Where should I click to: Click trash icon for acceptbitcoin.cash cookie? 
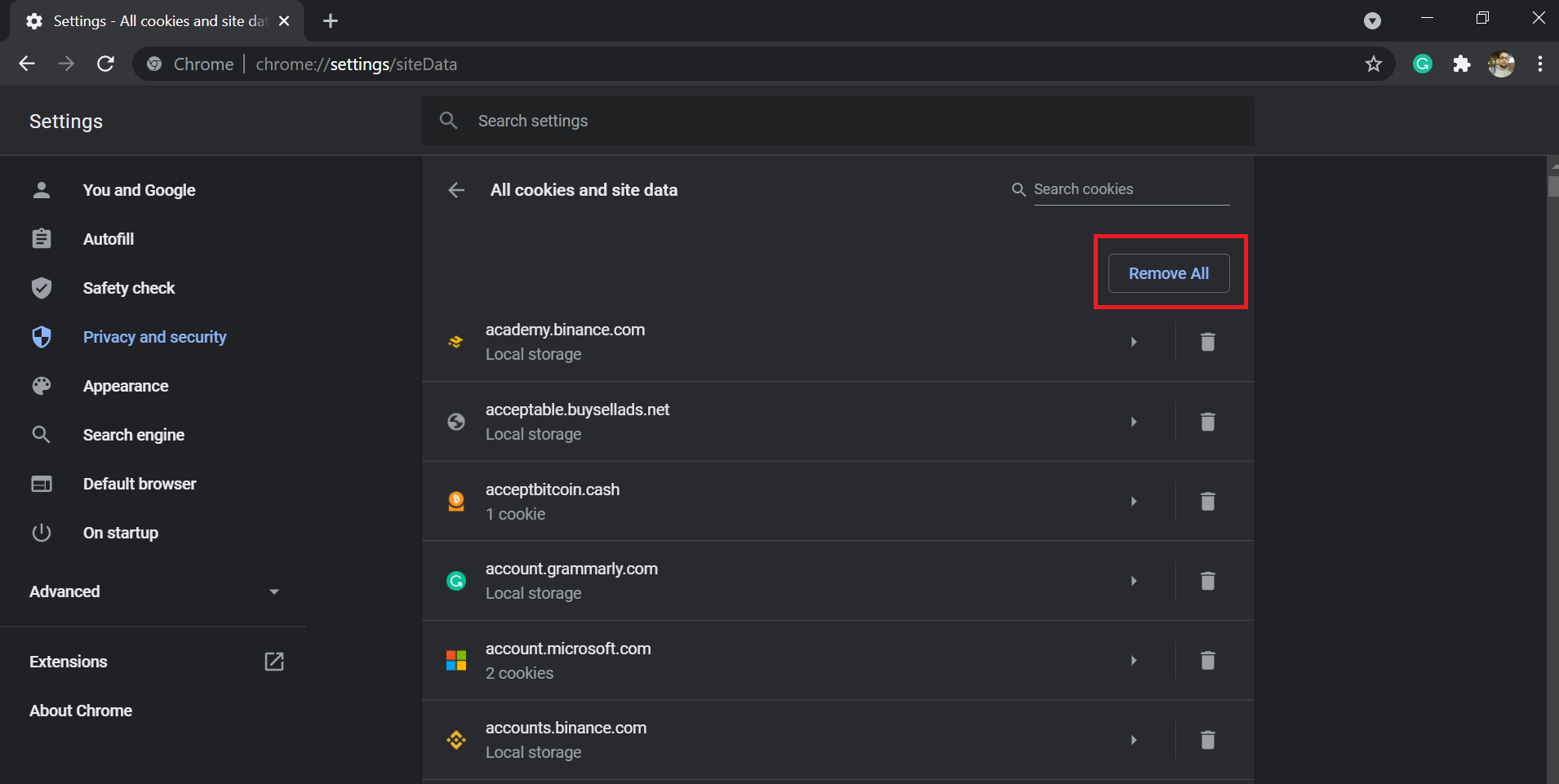[x=1207, y=501]
